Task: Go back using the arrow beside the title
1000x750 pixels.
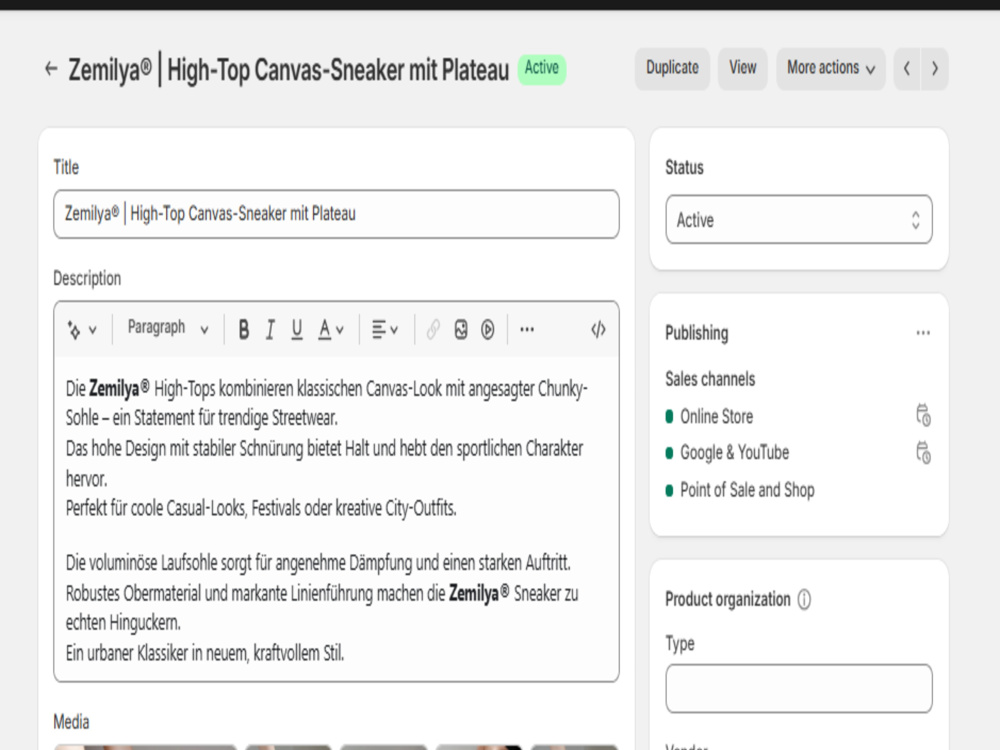Action: 52,68
